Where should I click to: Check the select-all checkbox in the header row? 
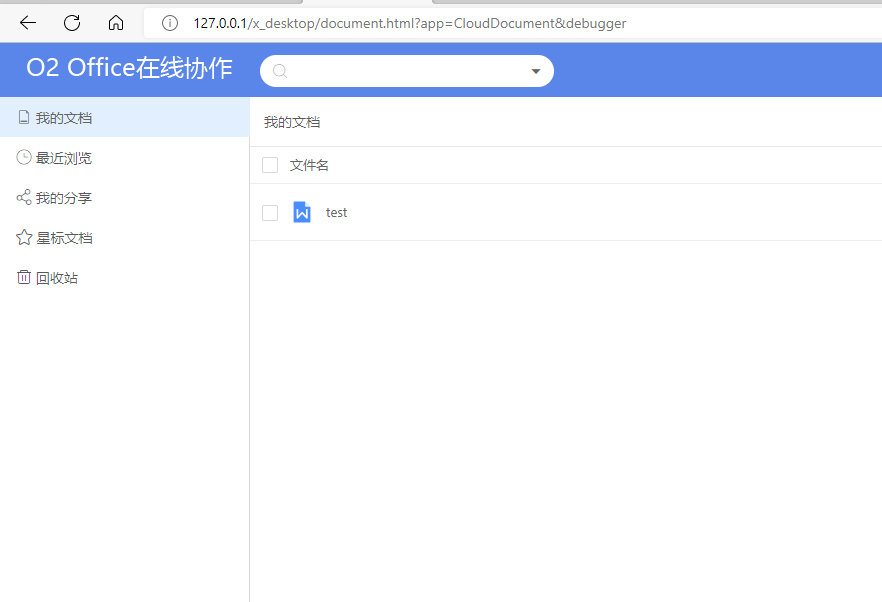click(x=269, y=165)
